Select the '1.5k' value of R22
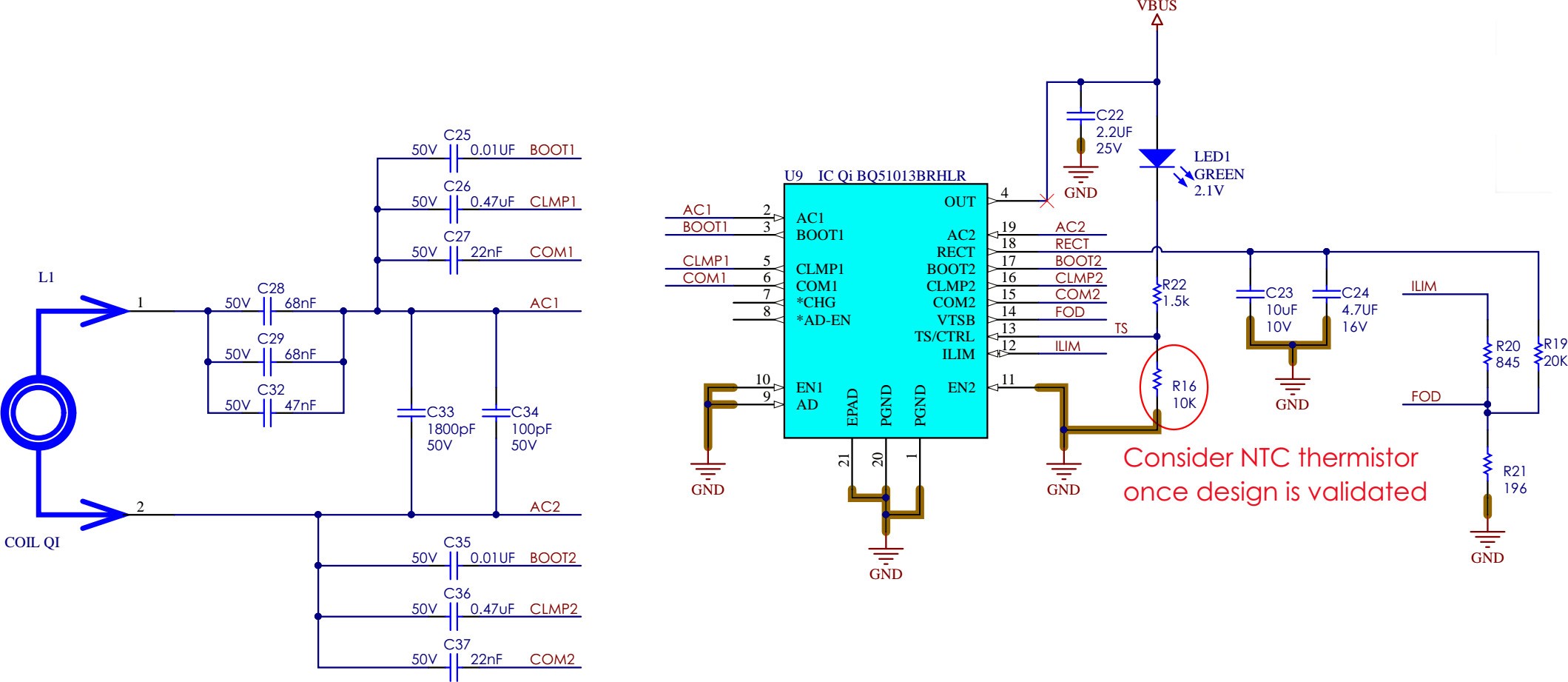 pyautogui.click(x=1176, y=301)
